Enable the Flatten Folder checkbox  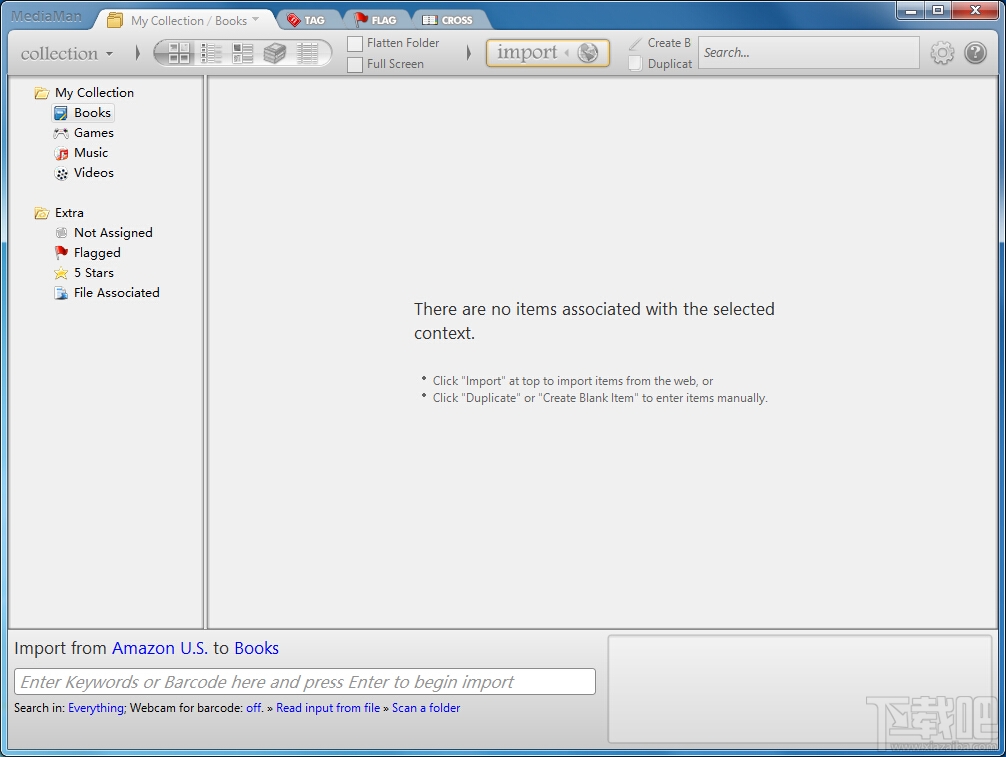355,44
